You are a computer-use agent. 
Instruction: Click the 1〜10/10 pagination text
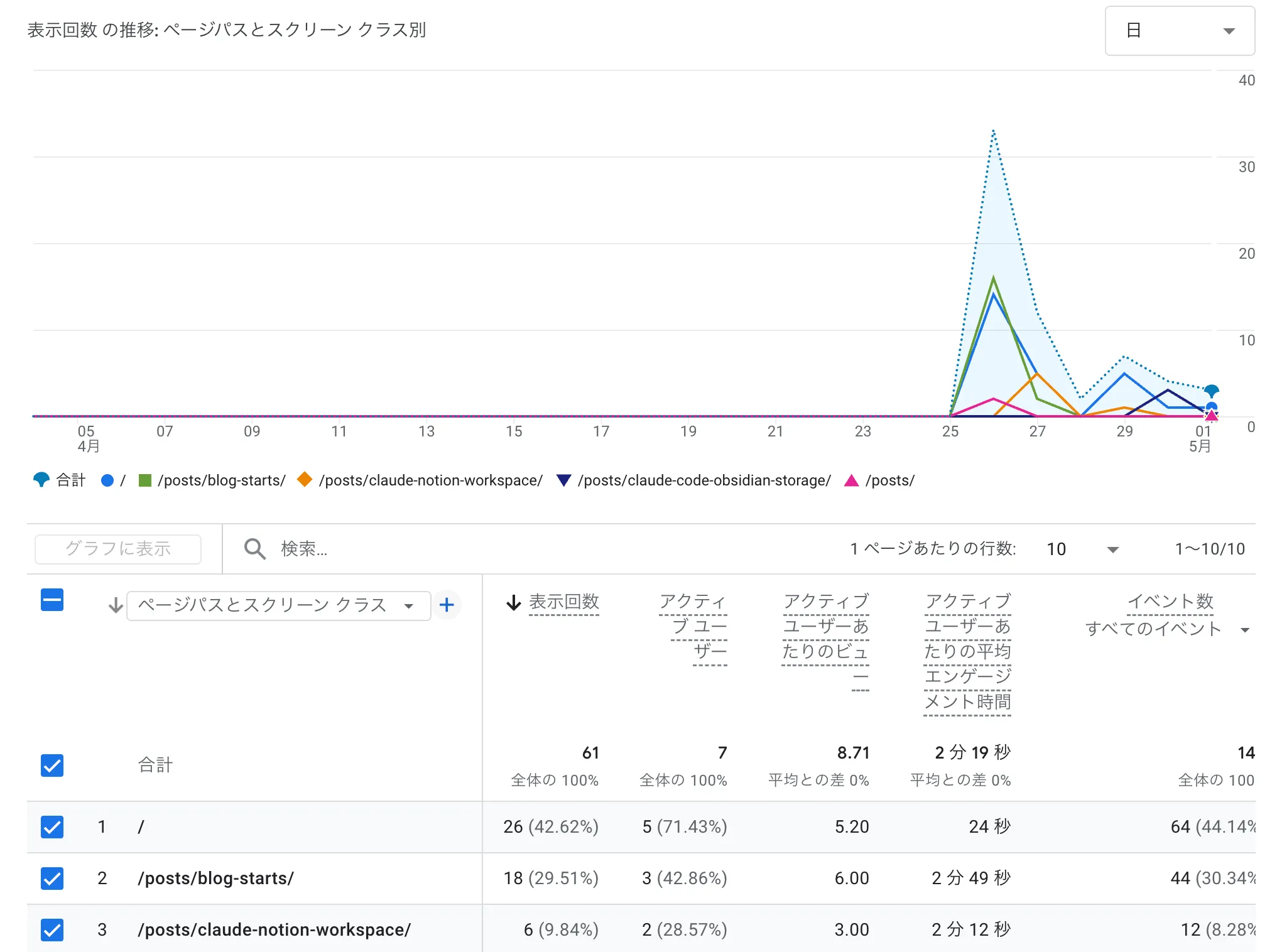pos(1210,549)
